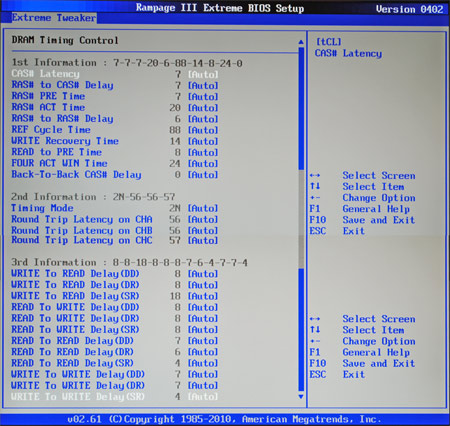Click the 3rd Information timing string

click(180, 263)
